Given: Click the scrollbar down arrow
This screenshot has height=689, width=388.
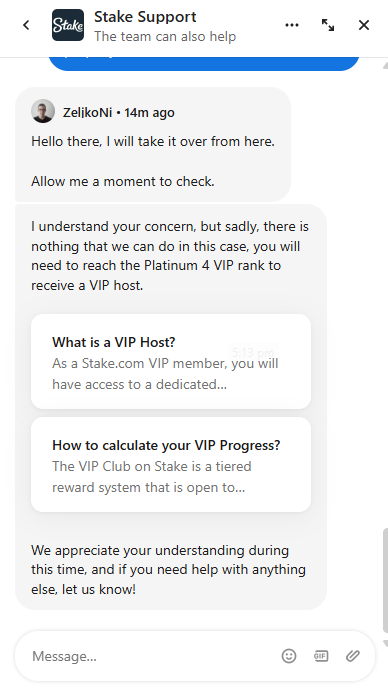Looking at the screenshot, I should (x=385, y=644).
